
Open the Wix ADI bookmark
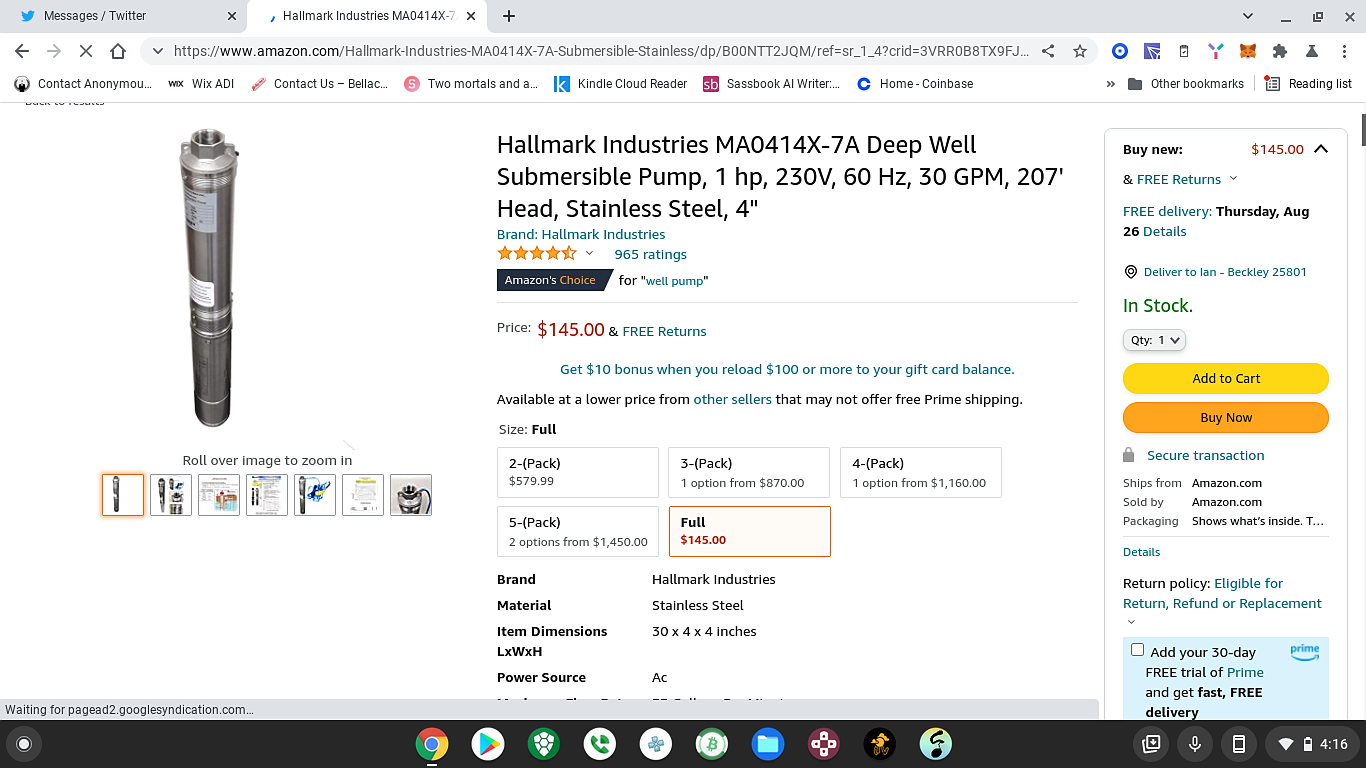click(201, 84)
